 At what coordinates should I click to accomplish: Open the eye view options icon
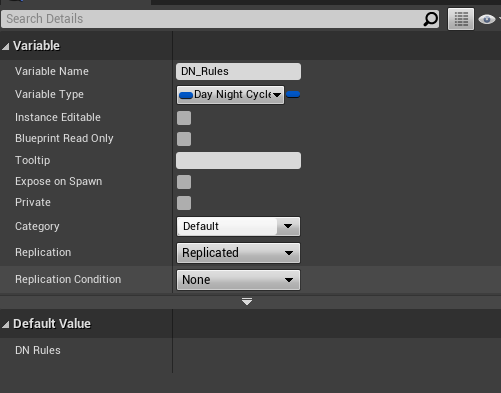(x=487, y=19)
